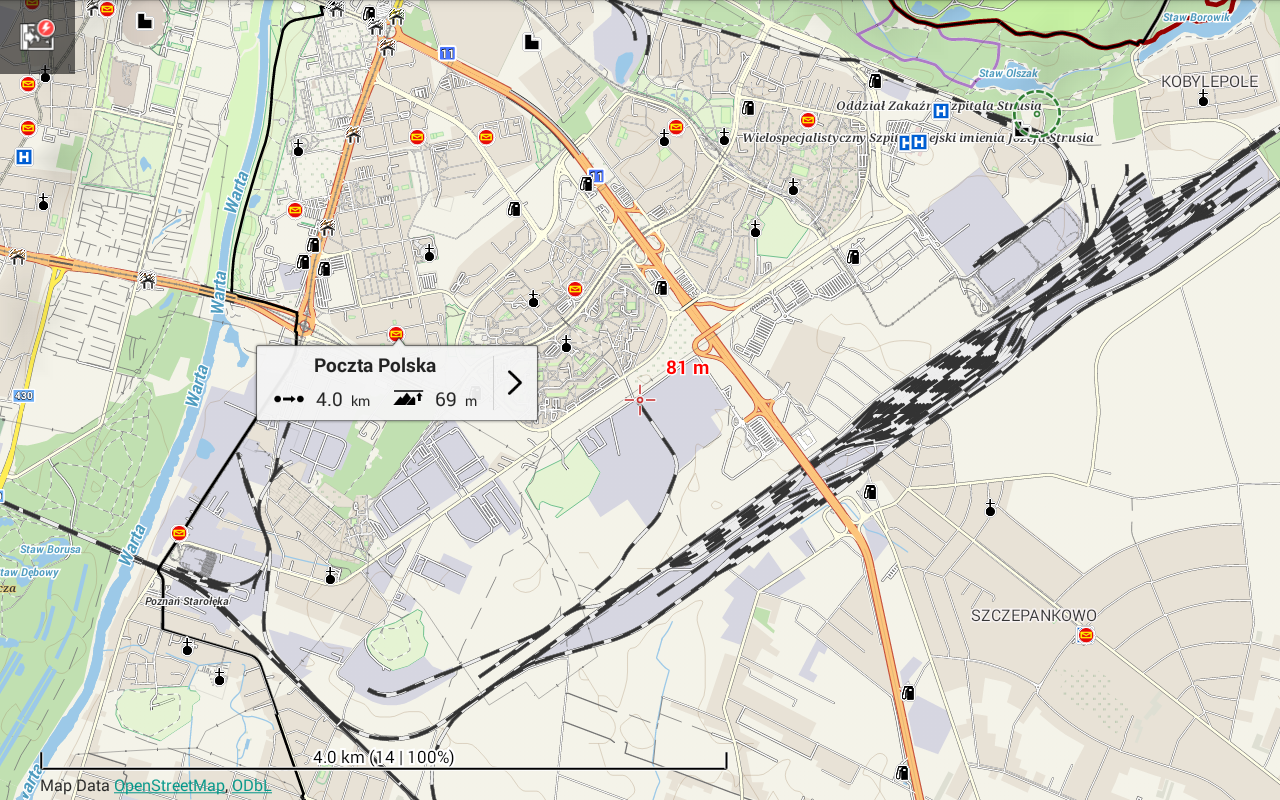This screenshot has width=1280, height=800.
Task: Tap the blue hospital H icon at left edge
Action: point(24,157)
